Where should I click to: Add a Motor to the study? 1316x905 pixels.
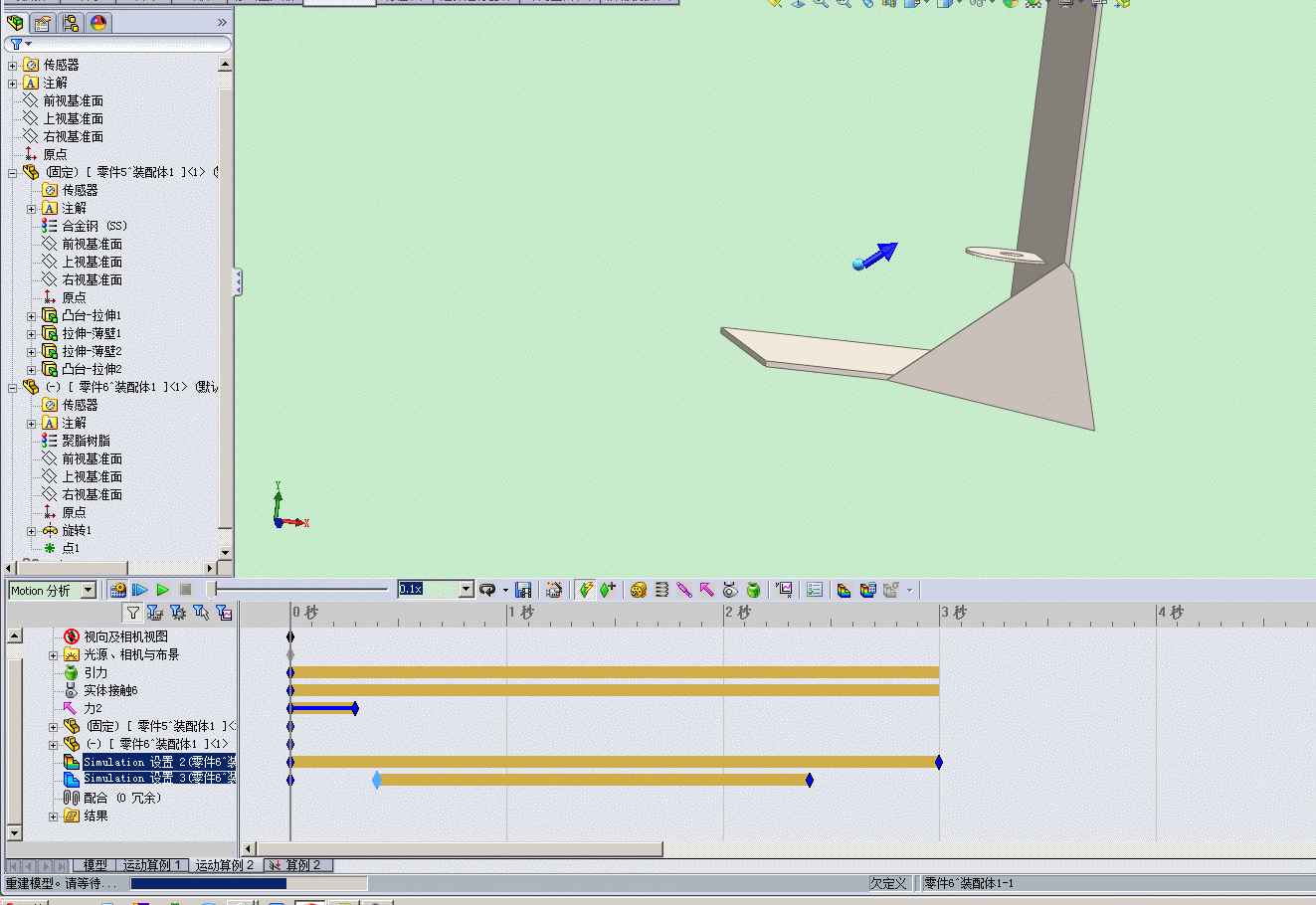click(639, 590)
